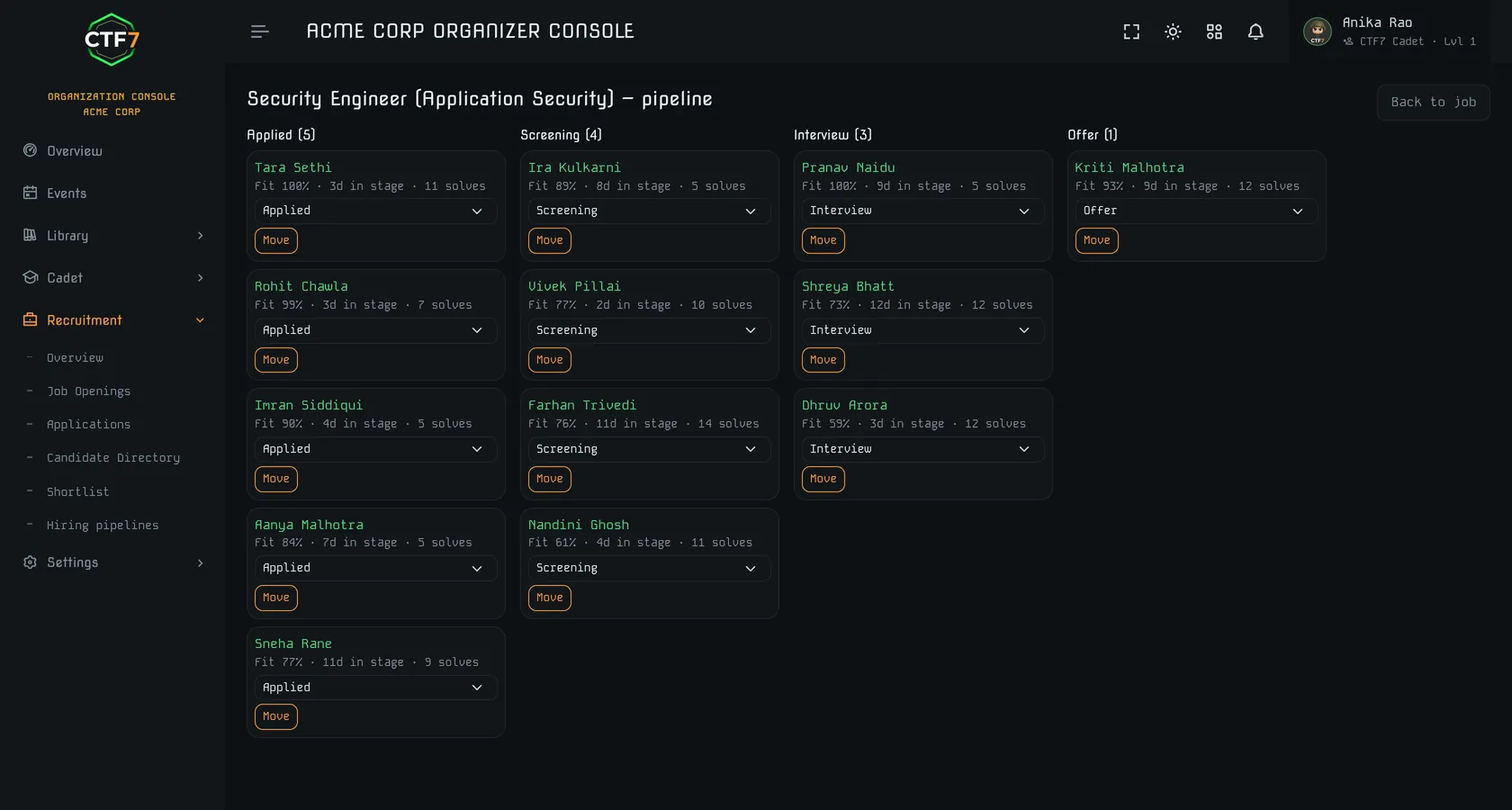Click Back to job button
This screenshot has width=1512, height=810.
coord(1433,103)
